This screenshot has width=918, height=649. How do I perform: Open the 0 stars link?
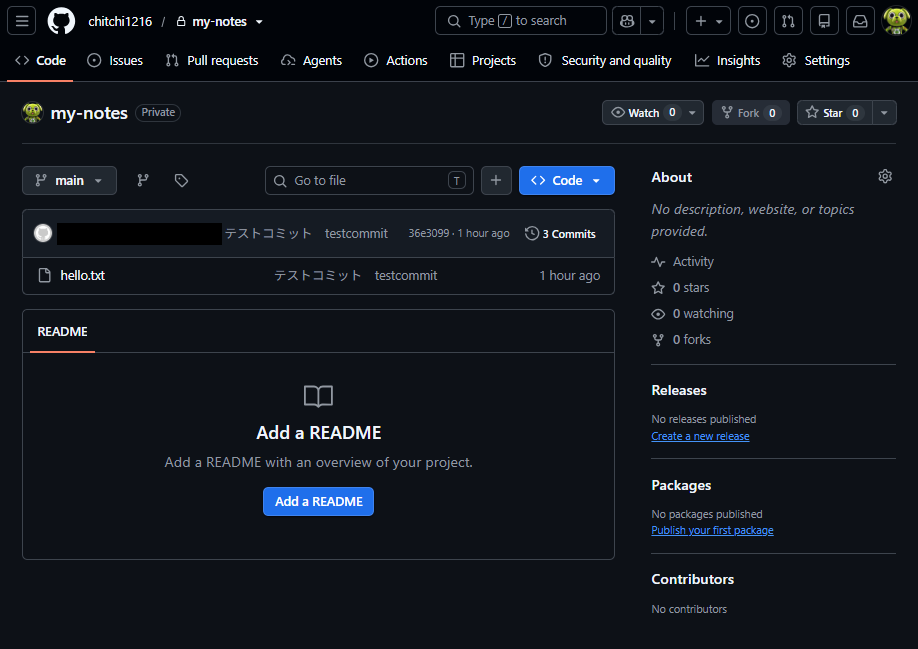680,287
